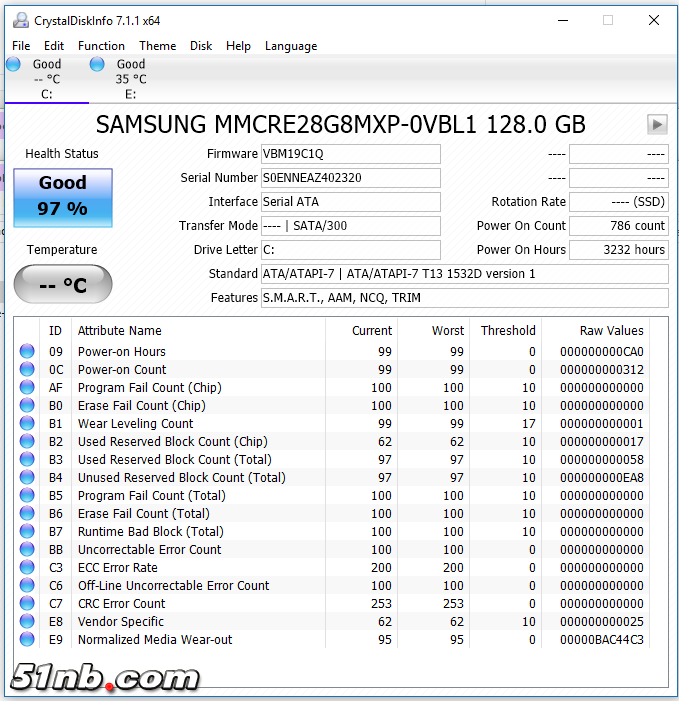Select the ECC Error Rate attribute name
This screenshot has height=701, width=679.
118,567
